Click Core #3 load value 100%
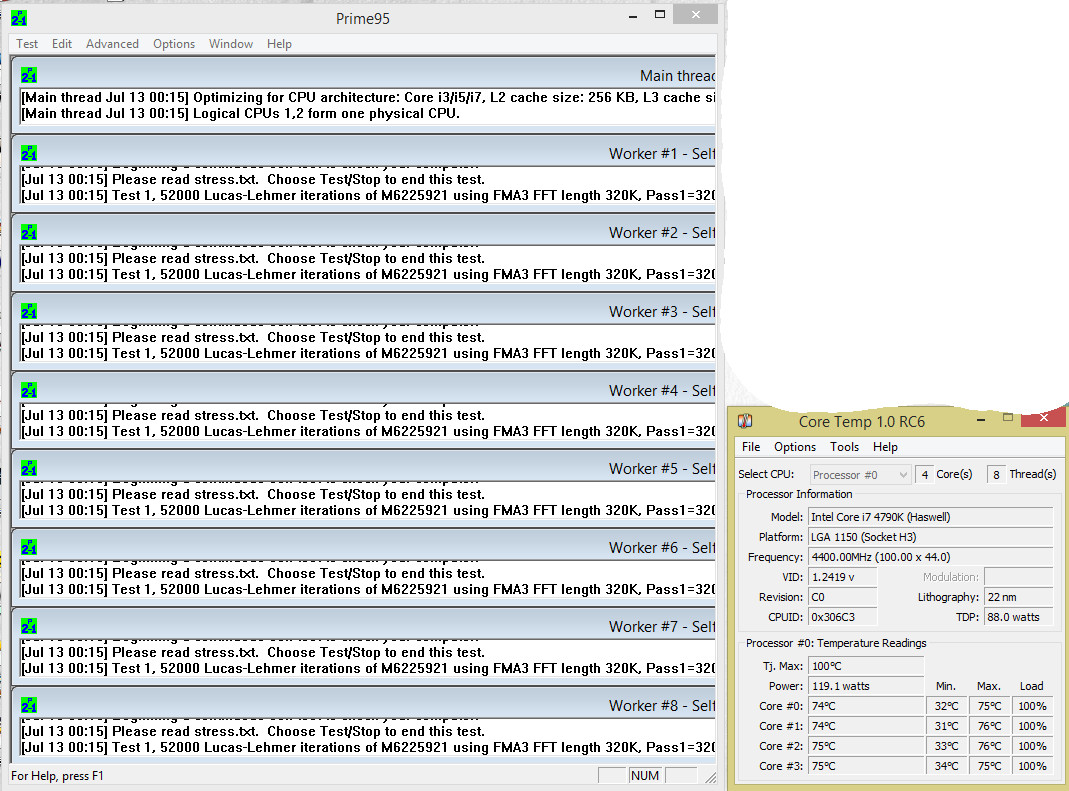The height and width of the screenshot is (791, 1069). coord(1032,766)
